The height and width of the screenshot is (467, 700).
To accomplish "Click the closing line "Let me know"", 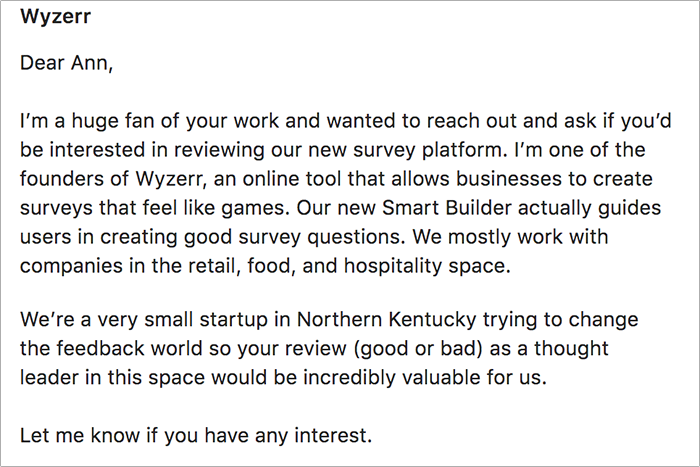I will click(x=79, y=436).
